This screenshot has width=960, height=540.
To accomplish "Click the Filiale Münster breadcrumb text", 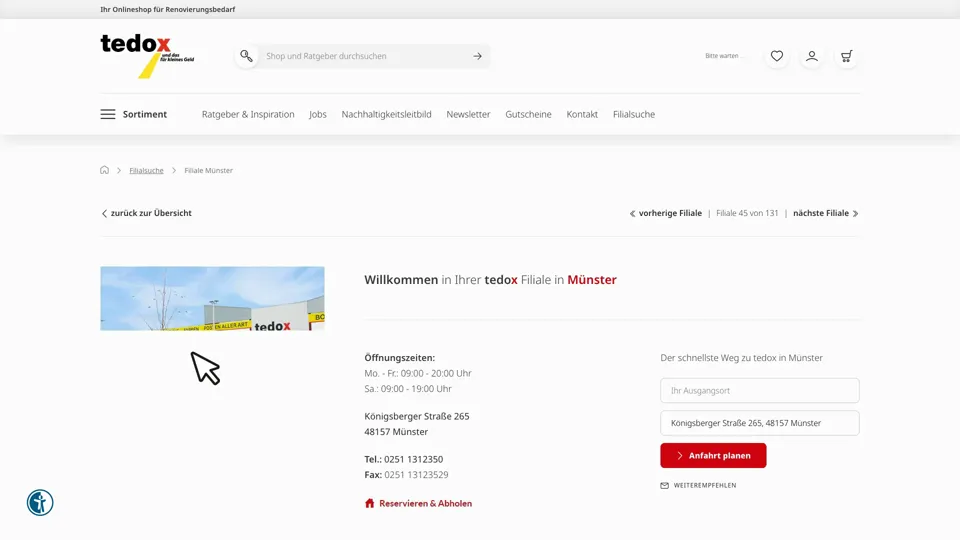I will coord(209,170).
